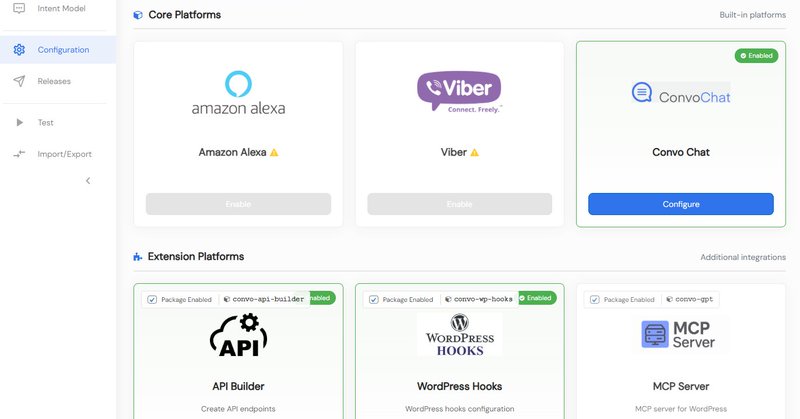Collapse the sidebar with the chevron
The image size is (800, 419).
click(x=88, y=181)
